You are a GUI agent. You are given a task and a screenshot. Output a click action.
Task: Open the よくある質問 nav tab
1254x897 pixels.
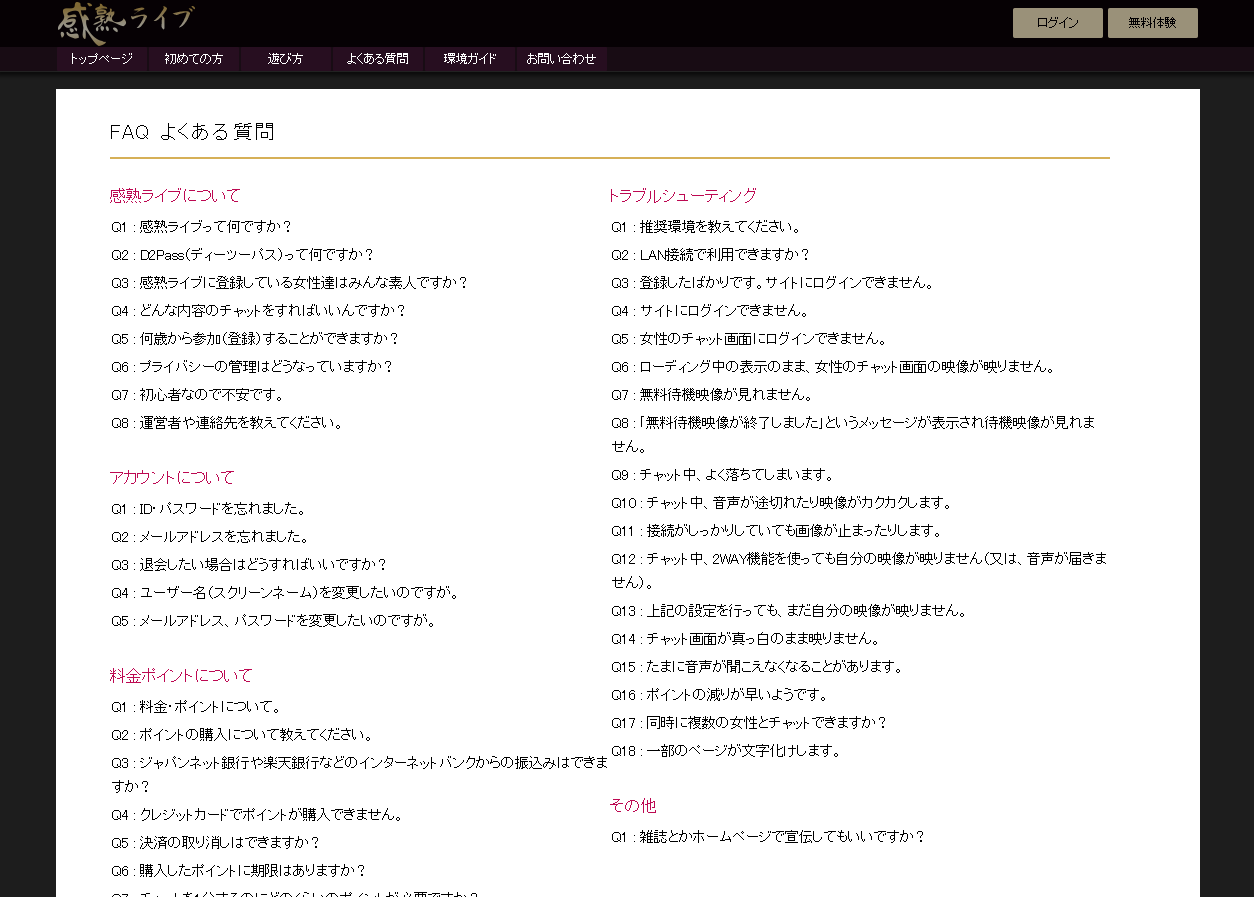(378, 59)
